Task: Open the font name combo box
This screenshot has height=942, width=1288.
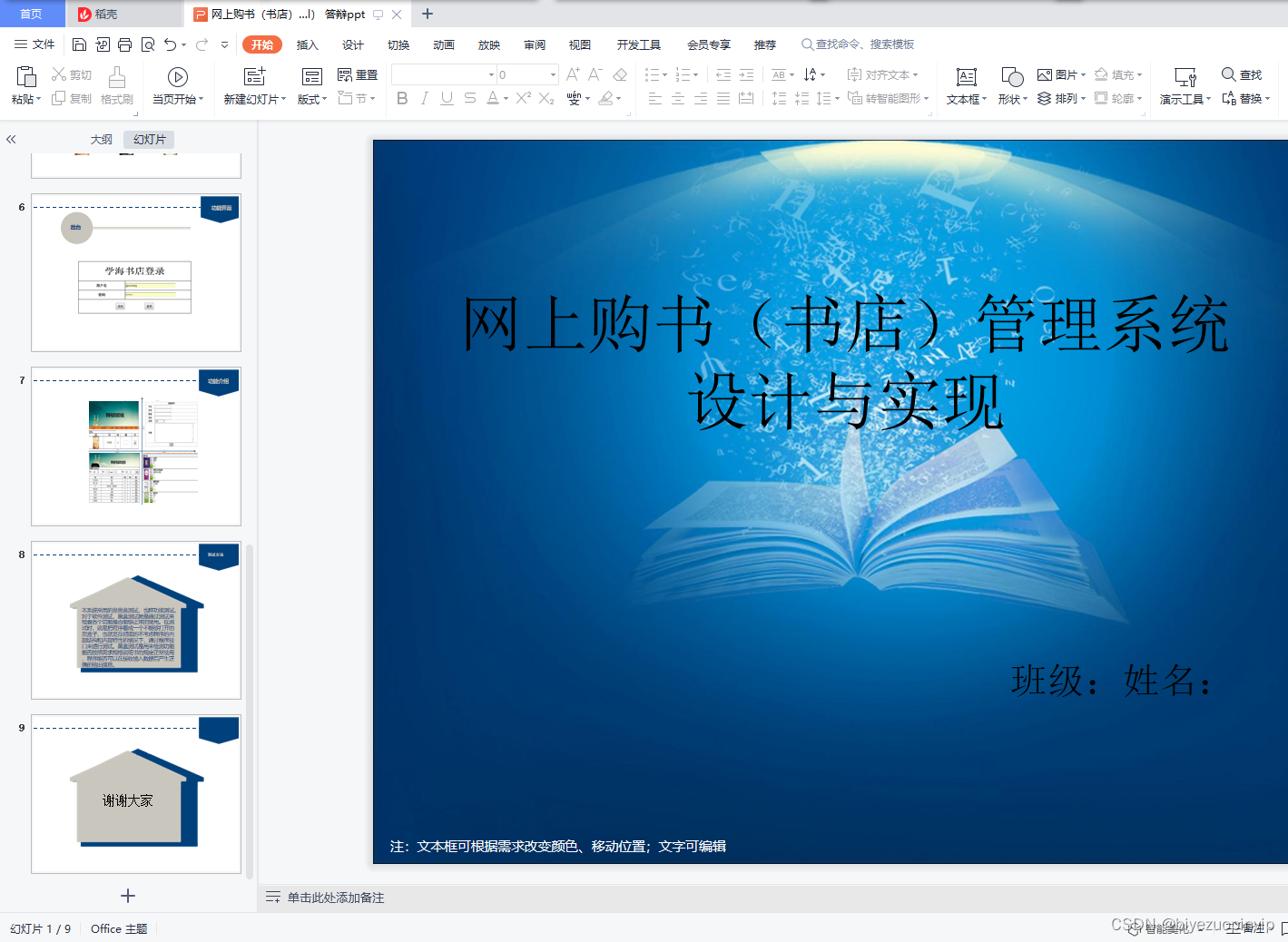Action: pos(444,74)
